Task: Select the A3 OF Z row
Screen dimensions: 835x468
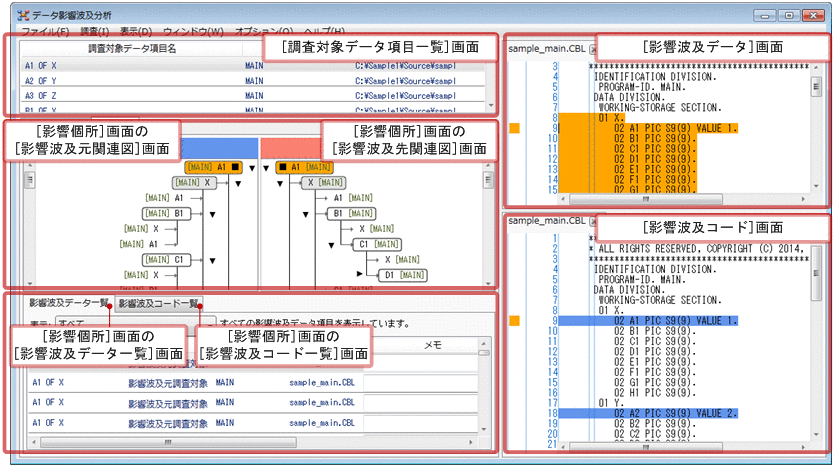Action: click(x=253, y=95)
